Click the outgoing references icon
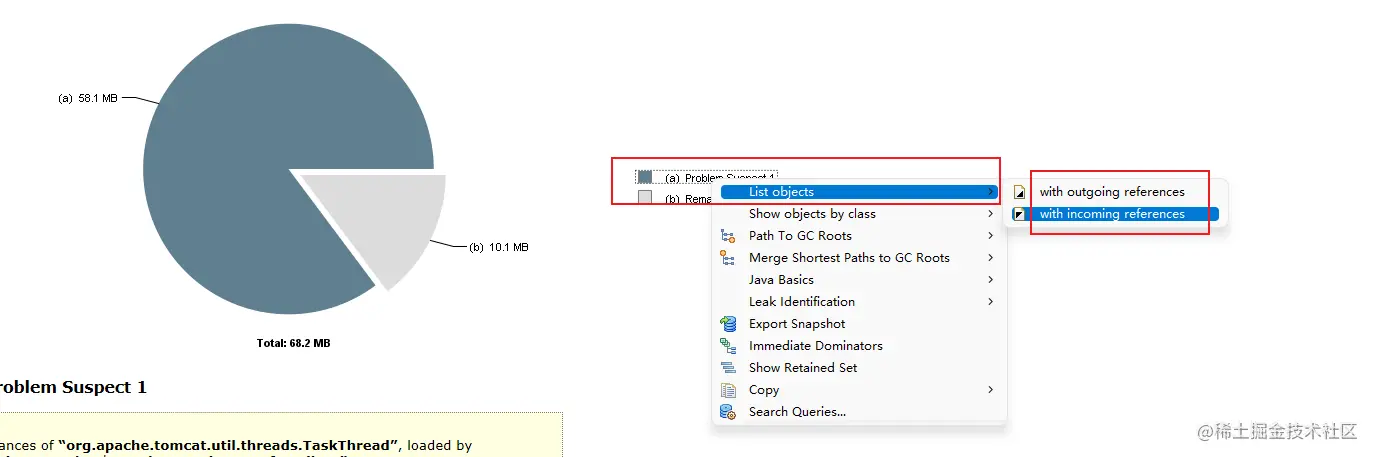Viewport: 1373px width, 457px height. pos(1019,192)
